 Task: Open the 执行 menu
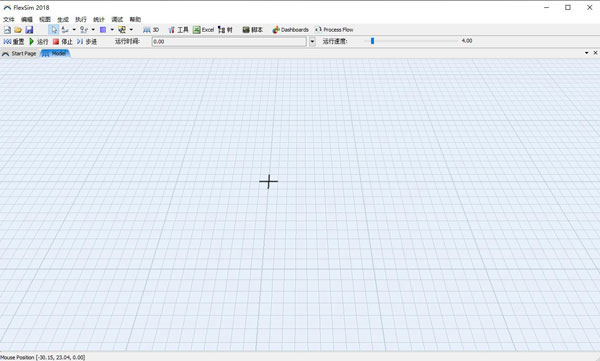tap(81, 19)
